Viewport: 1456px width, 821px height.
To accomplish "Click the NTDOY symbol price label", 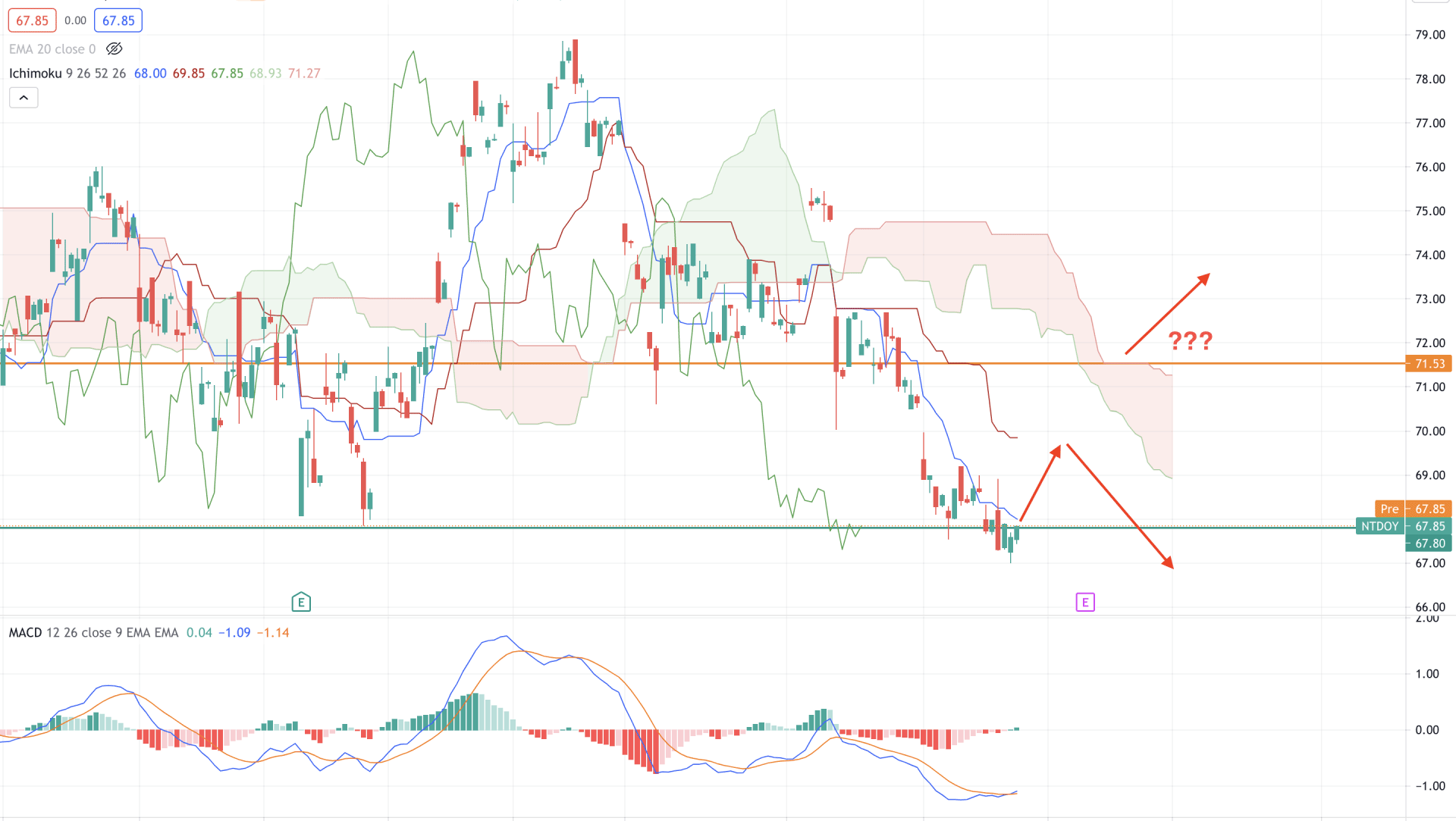I will tap(1379, 526).
